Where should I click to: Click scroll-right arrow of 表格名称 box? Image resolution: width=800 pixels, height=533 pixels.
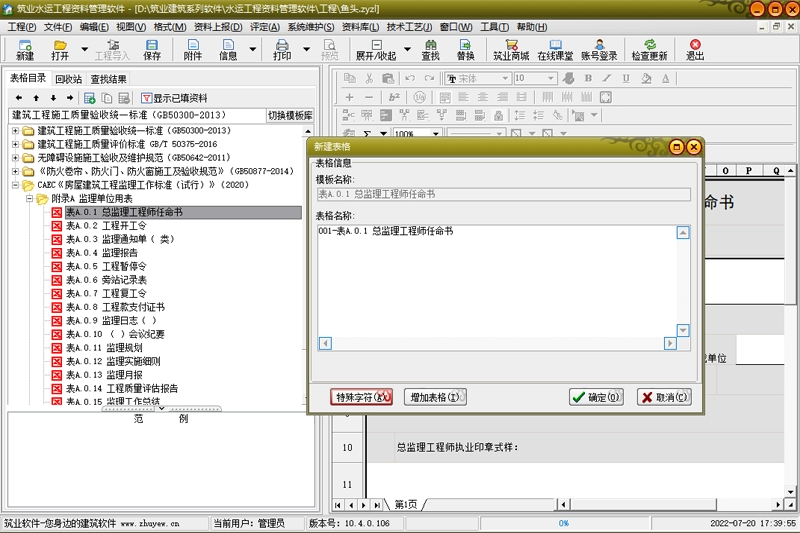point(670,343)
